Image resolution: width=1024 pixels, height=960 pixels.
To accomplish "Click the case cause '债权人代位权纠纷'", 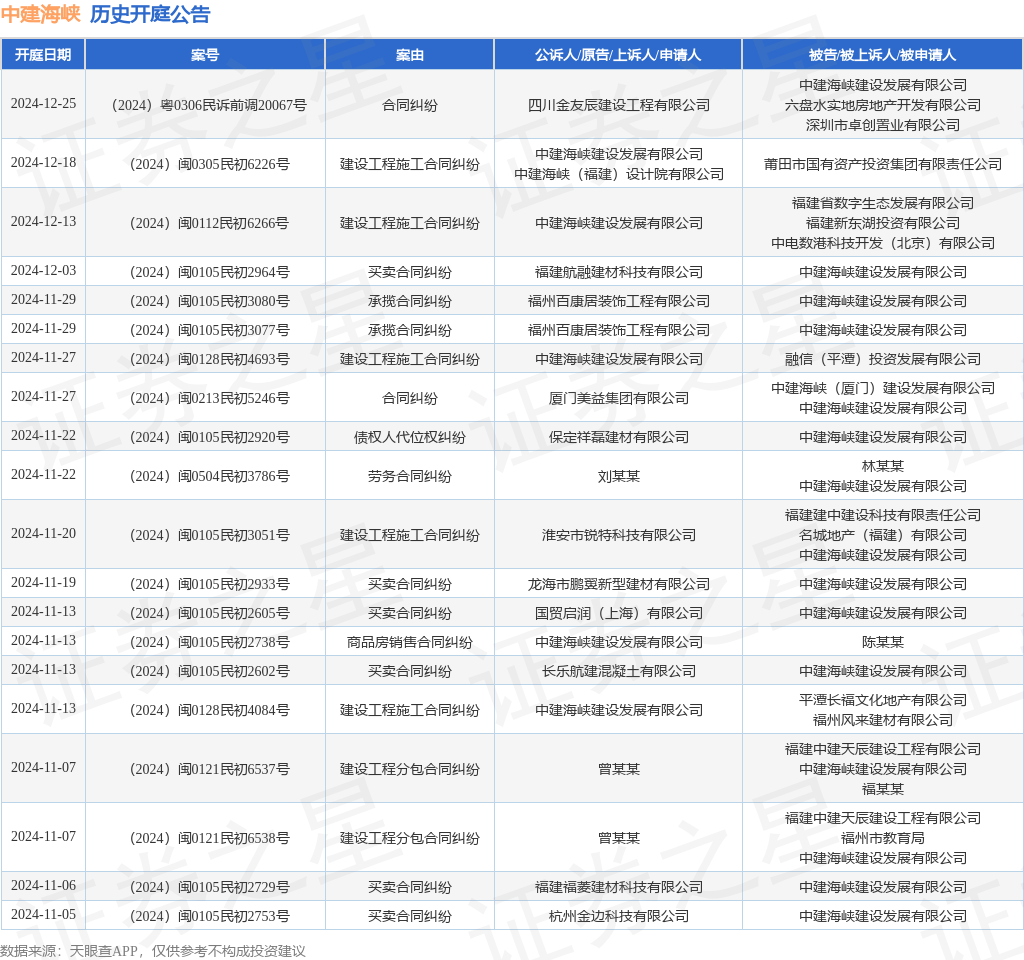I will point(409,437).
